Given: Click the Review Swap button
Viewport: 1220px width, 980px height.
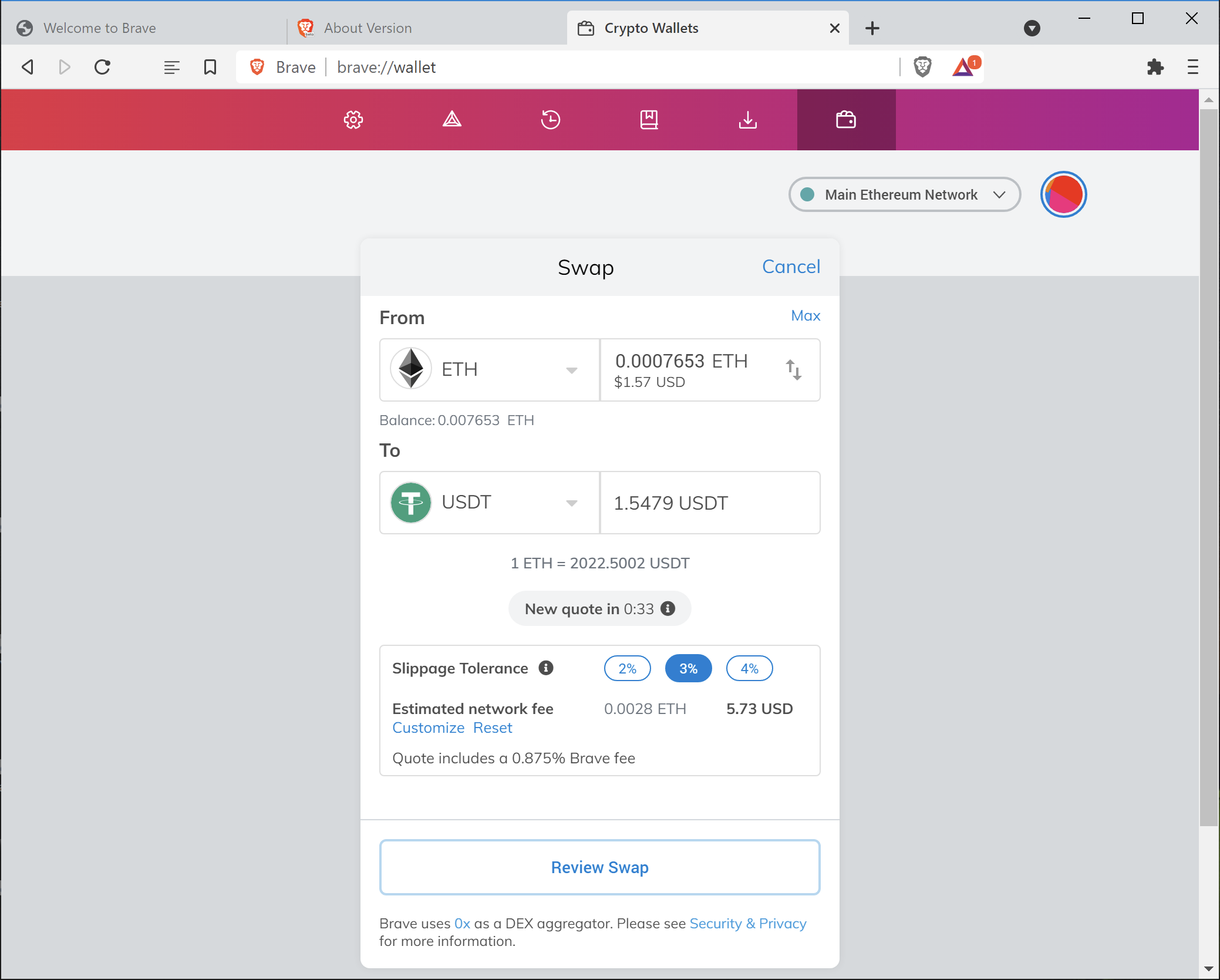Looking at the screenshot, I should (x=599, y=867).
